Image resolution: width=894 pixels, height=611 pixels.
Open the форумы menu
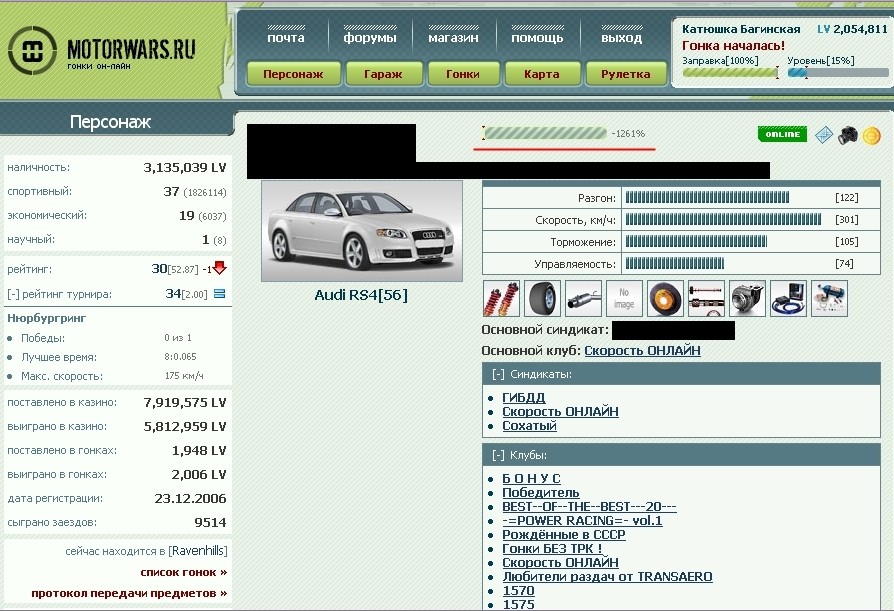coord(370,38)
